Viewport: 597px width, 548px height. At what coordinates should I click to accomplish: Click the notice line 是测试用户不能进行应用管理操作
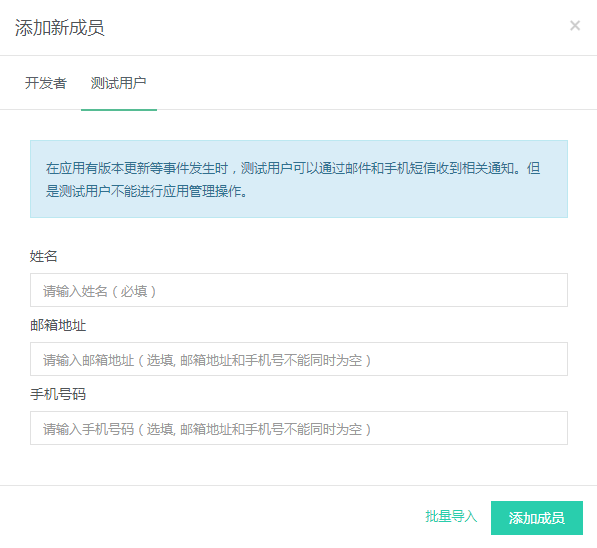coord(146,191)
